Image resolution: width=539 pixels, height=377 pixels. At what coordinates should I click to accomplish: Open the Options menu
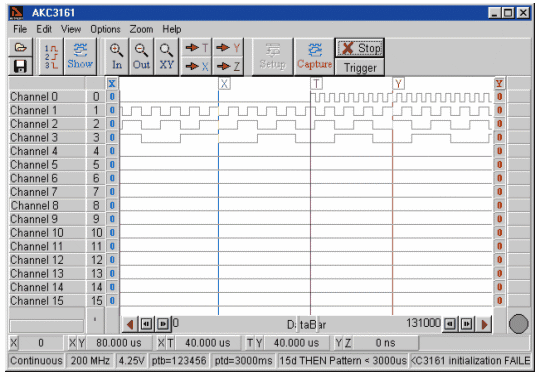105,29
